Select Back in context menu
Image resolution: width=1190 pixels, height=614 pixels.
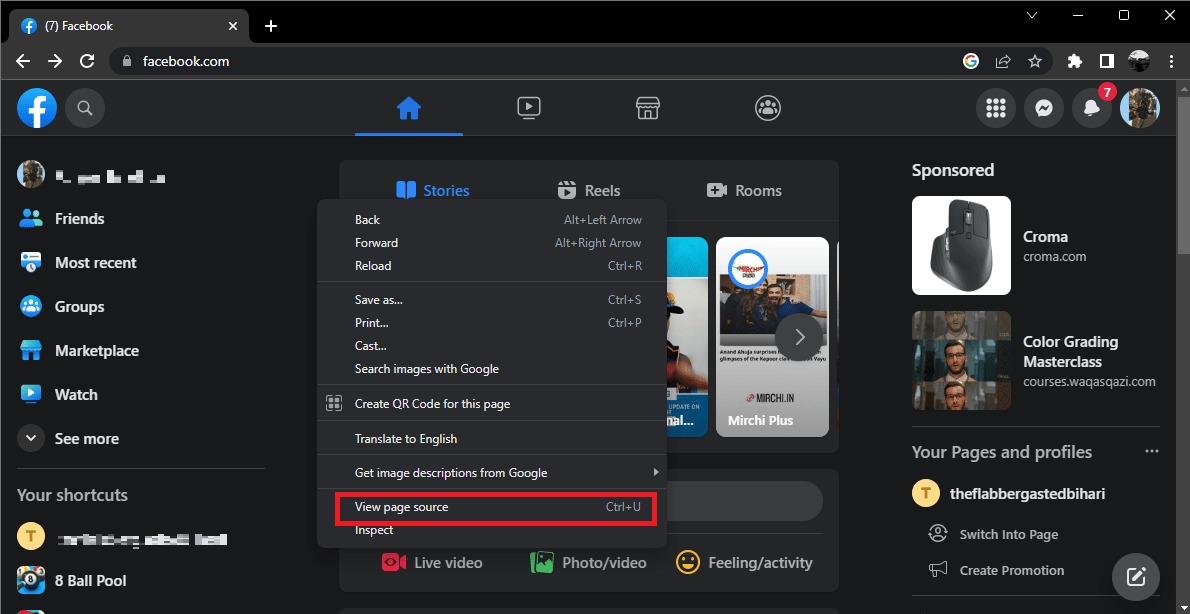pos(492,220)
